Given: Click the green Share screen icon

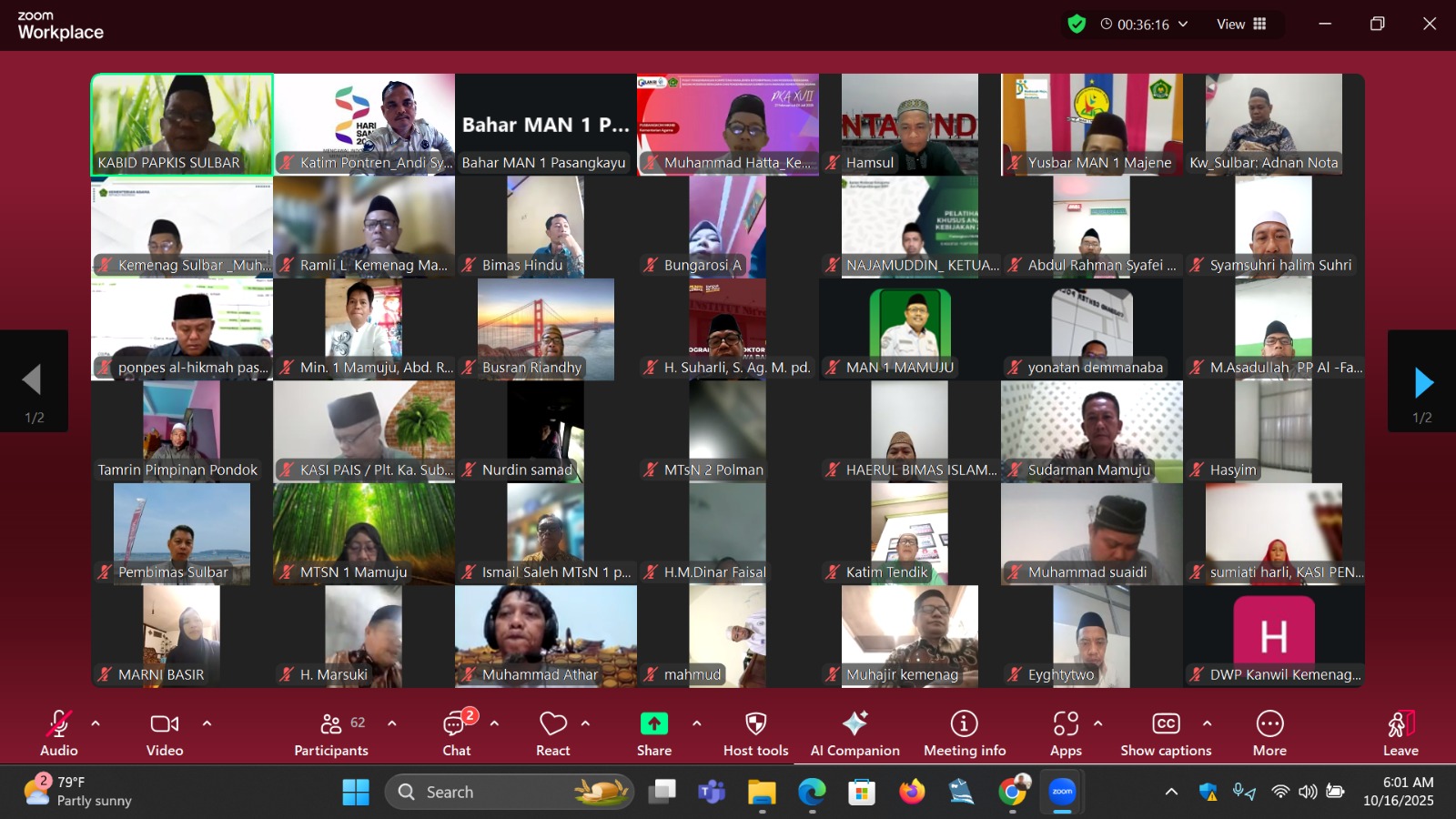Looking at the screenshot, I should (653, 723).
